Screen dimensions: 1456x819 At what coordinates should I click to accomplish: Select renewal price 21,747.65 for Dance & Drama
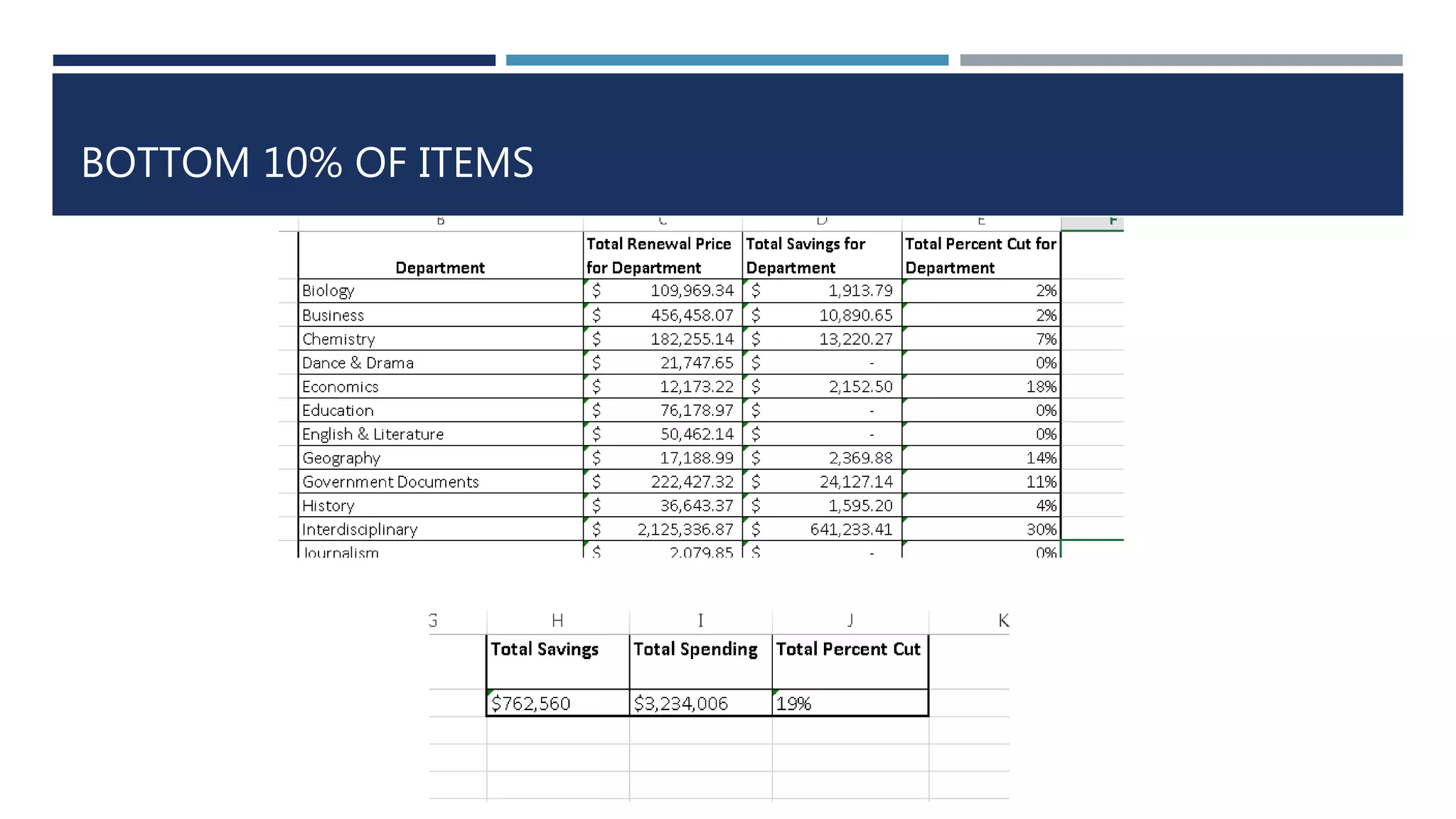coord(663,363)
